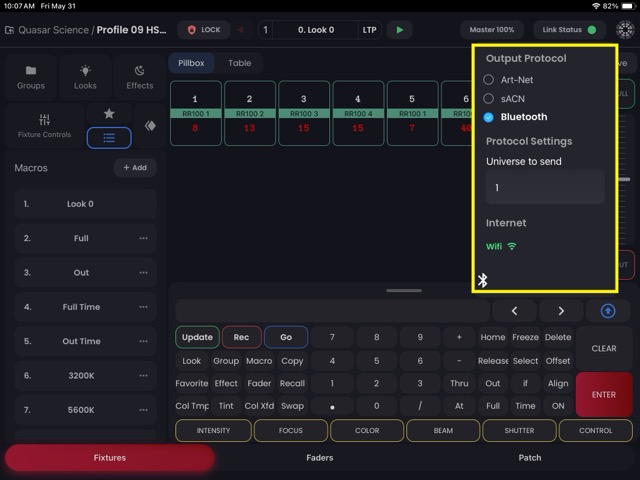Open the Effects panel

pyautogui.click(x=139, y=77)
